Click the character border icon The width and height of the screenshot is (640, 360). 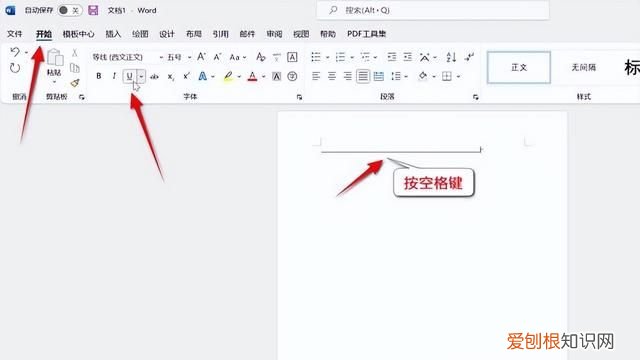pyautogui.click(x=292, y=57)
